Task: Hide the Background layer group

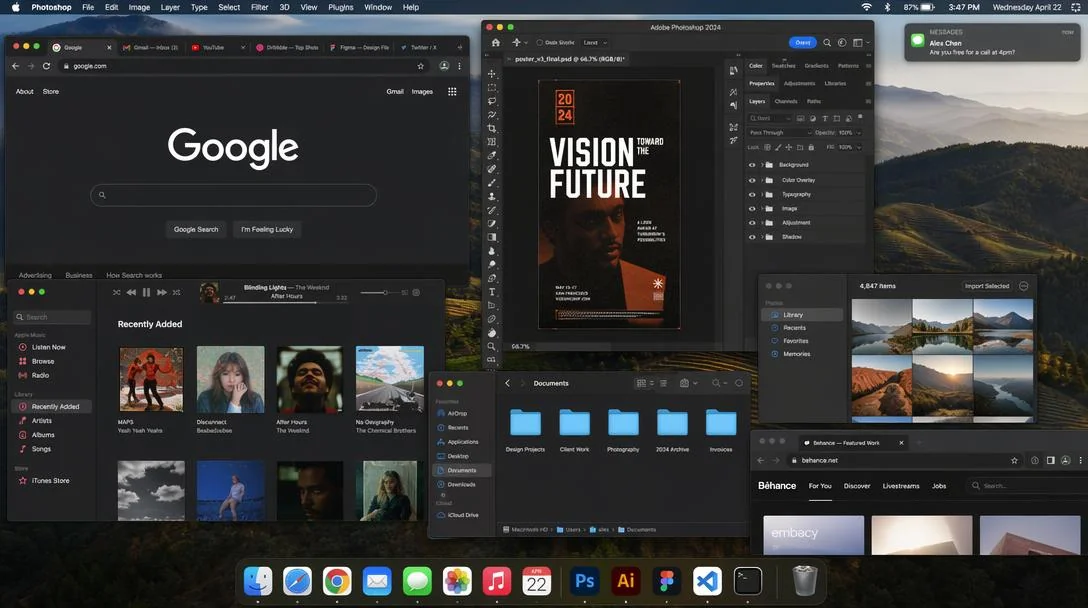Action: point(752,165)
